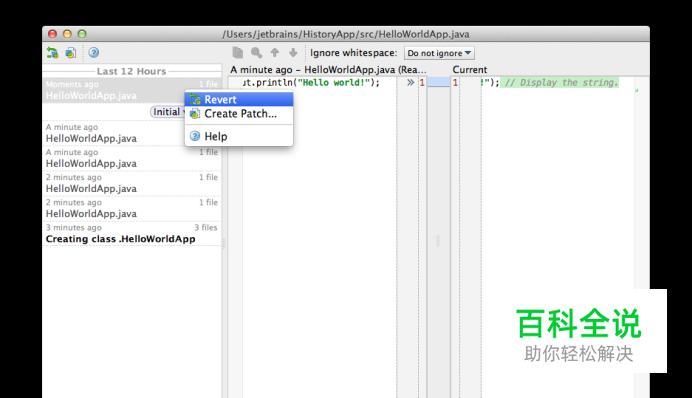692x398 pixels.
Task: Select the first 2 minutes ago revision
Action: click(x=132, y=183)
